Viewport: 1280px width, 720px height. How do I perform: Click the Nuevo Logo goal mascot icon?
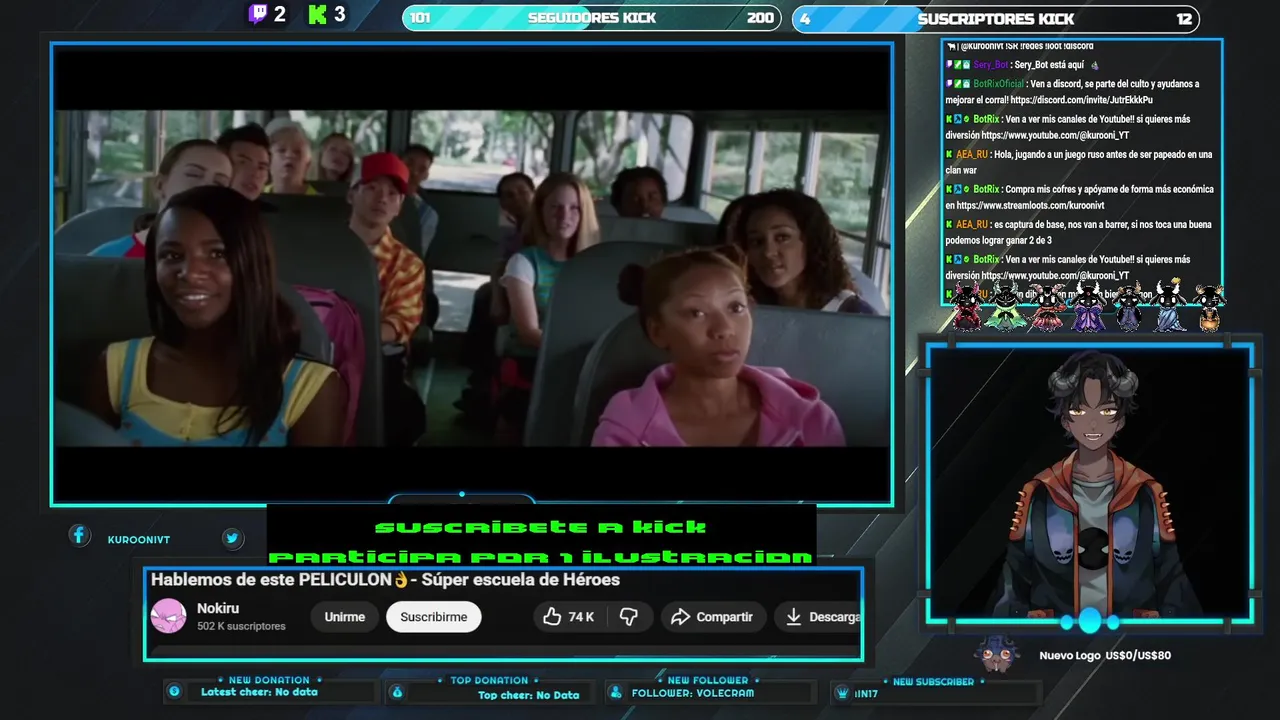997,655
